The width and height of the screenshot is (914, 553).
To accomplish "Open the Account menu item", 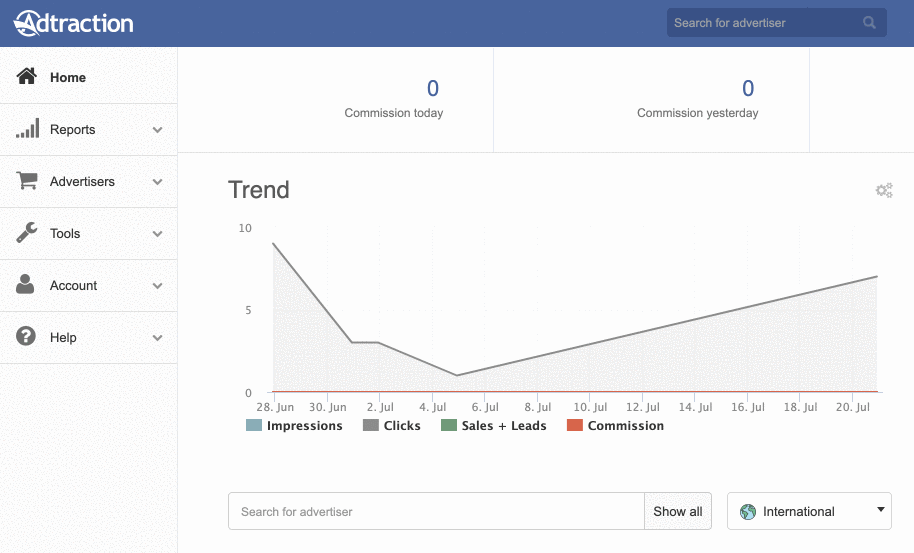I will (89, 286).
